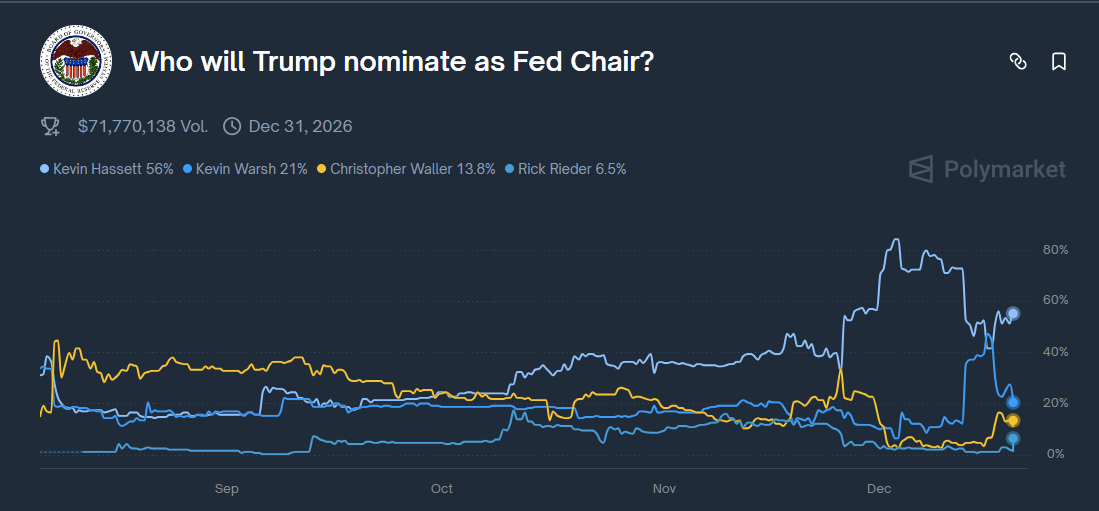Select the Kevin Hassett 56% legend entry
The image size is (1099, 511).
(107, 169)
